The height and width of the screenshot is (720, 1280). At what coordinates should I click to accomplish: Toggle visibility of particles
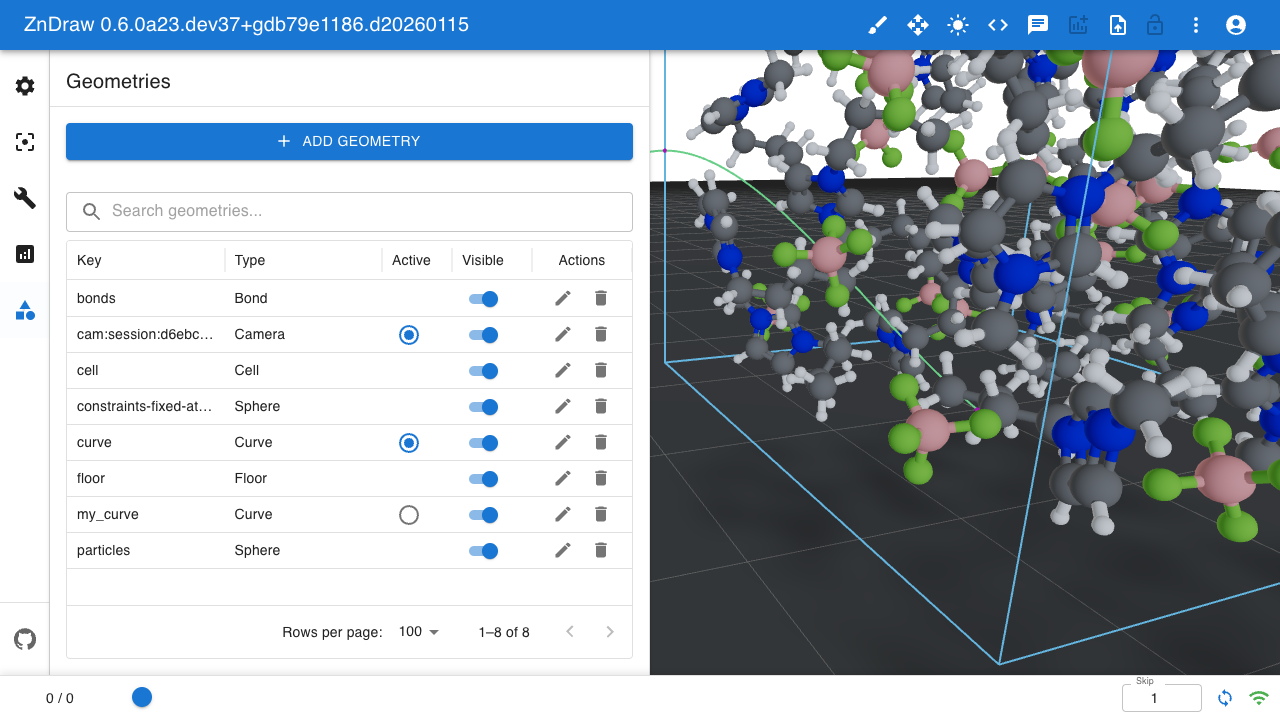pyautogui.click(x=484, y=550)
